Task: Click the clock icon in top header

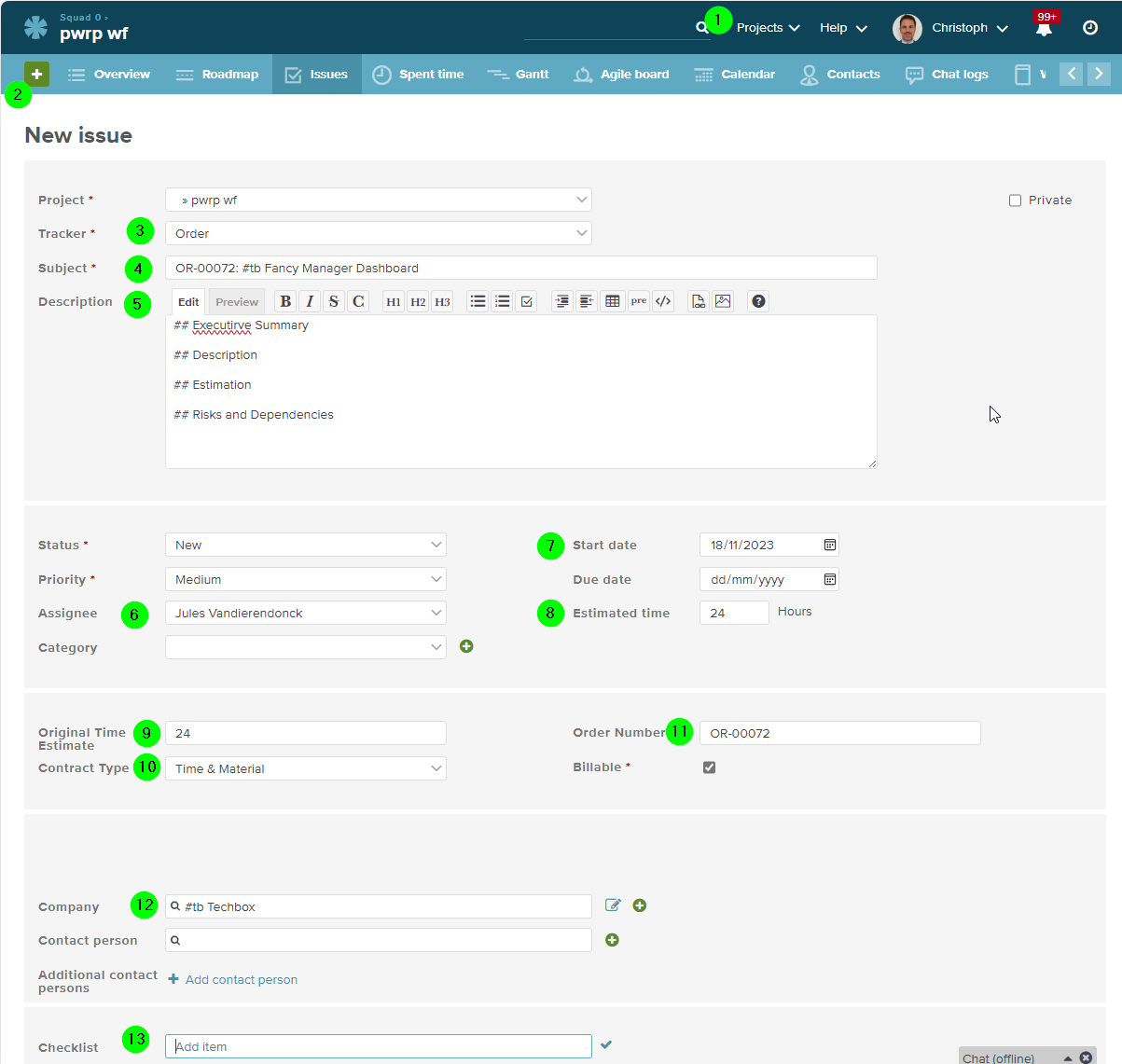Action: pyautogui.click(x=1090, y=28)
